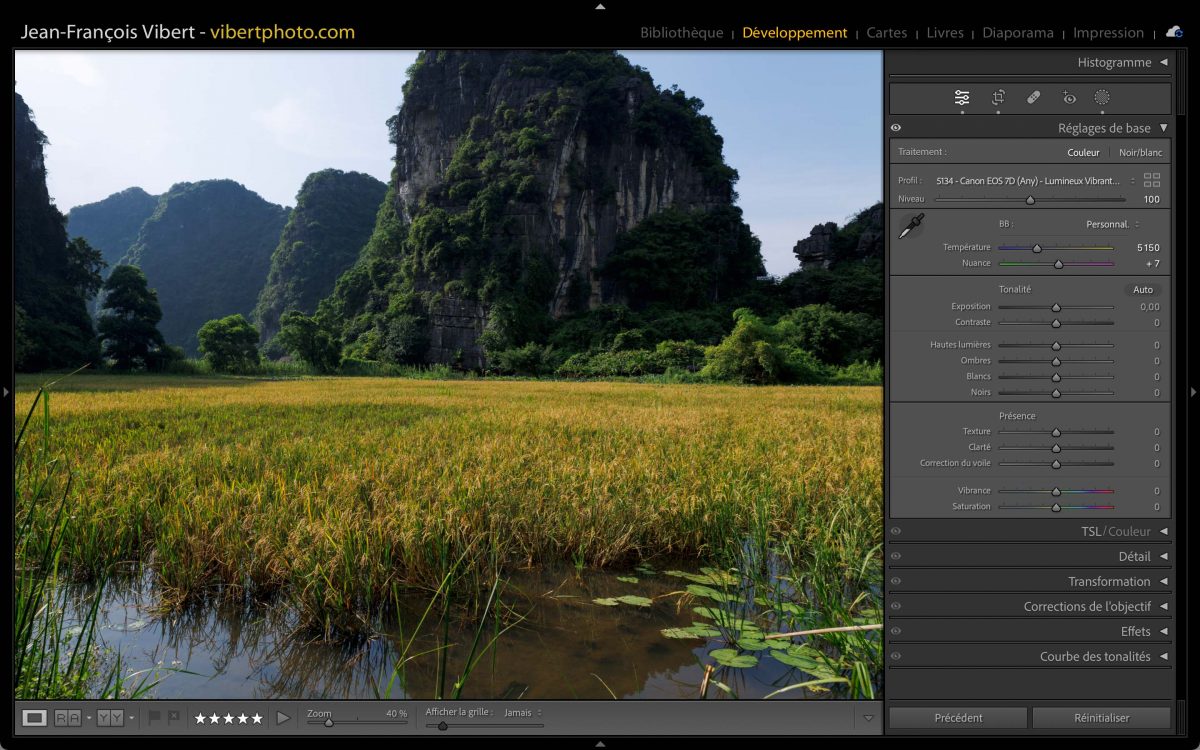This screenshot has width=1200, height=750.
Task: Click the Edit sliders icon
Action: coord(962,97)
